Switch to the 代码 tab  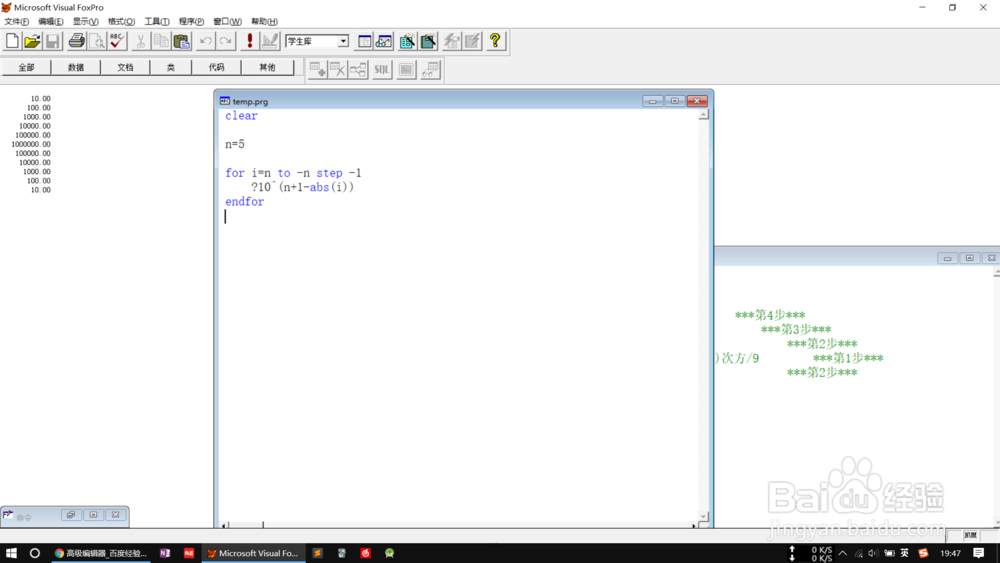[216, 67]
